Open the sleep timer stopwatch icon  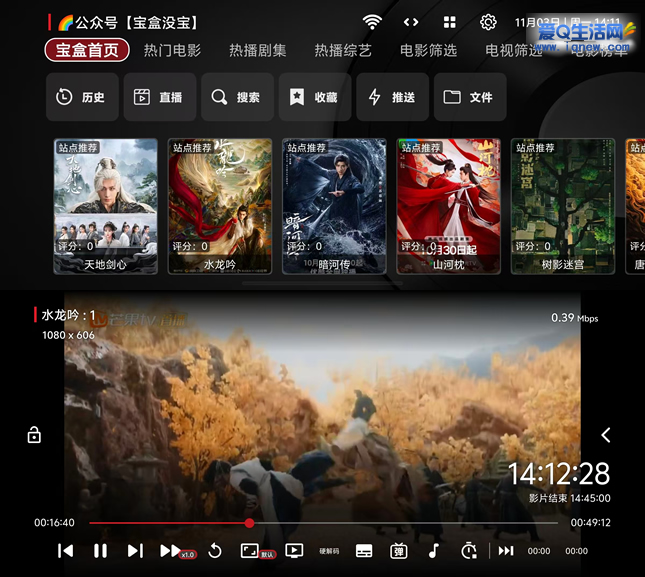(469, 551)
